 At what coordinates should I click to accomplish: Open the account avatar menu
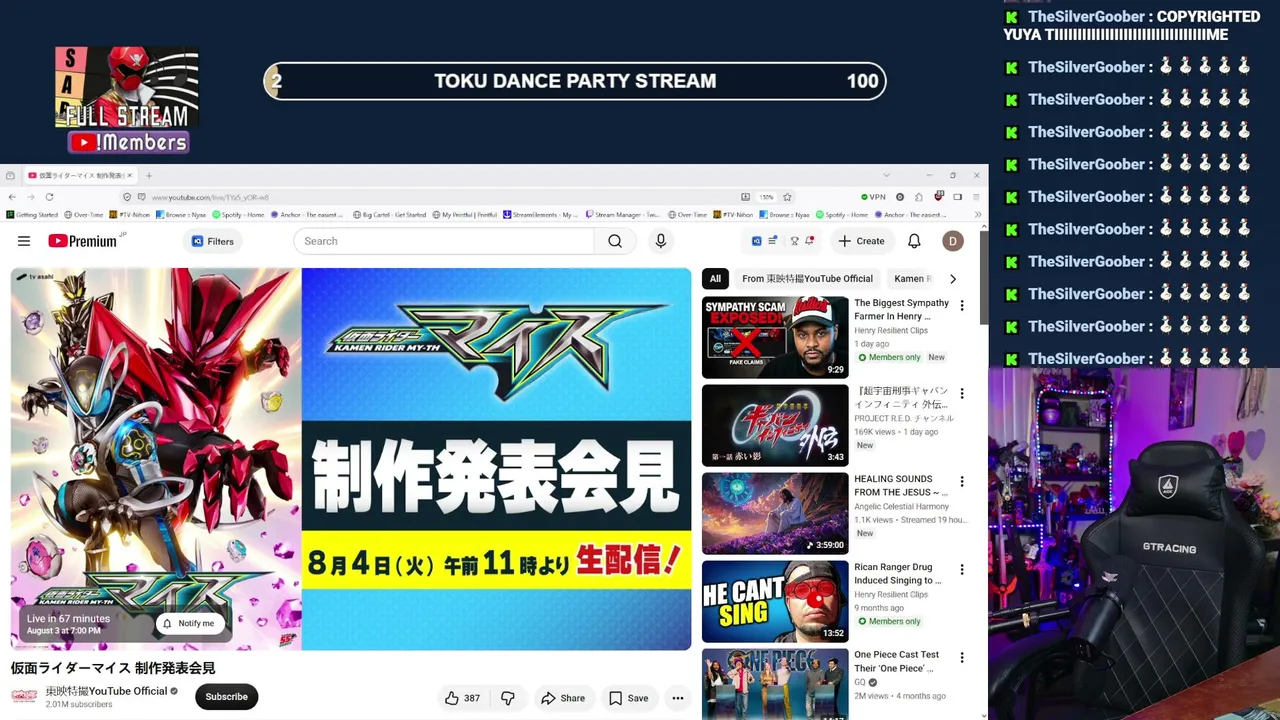[953, 241]
